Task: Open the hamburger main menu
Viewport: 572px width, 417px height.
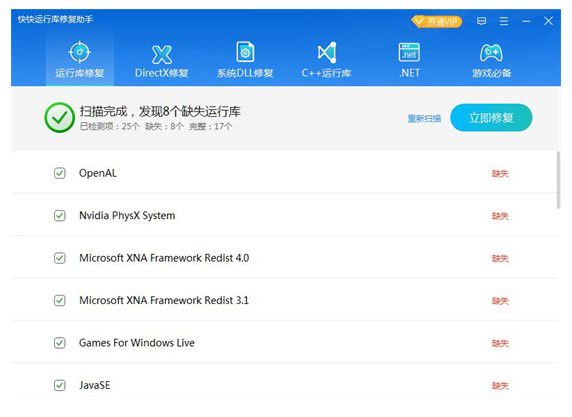Action: (x=504, y=21)
